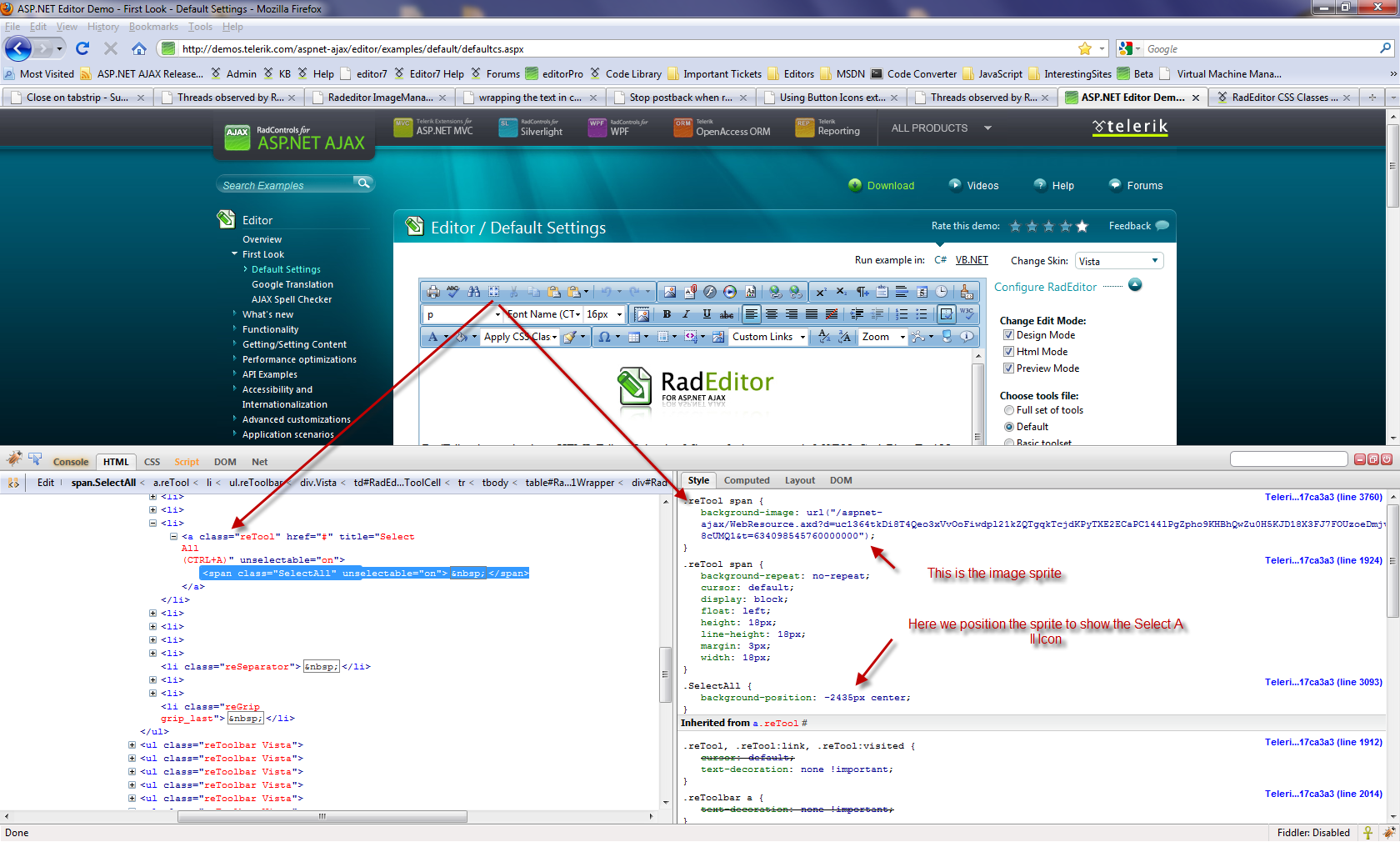Open the Apply CSS Class dropdown
1400x842 pixels.
click(x=521, y=337)
